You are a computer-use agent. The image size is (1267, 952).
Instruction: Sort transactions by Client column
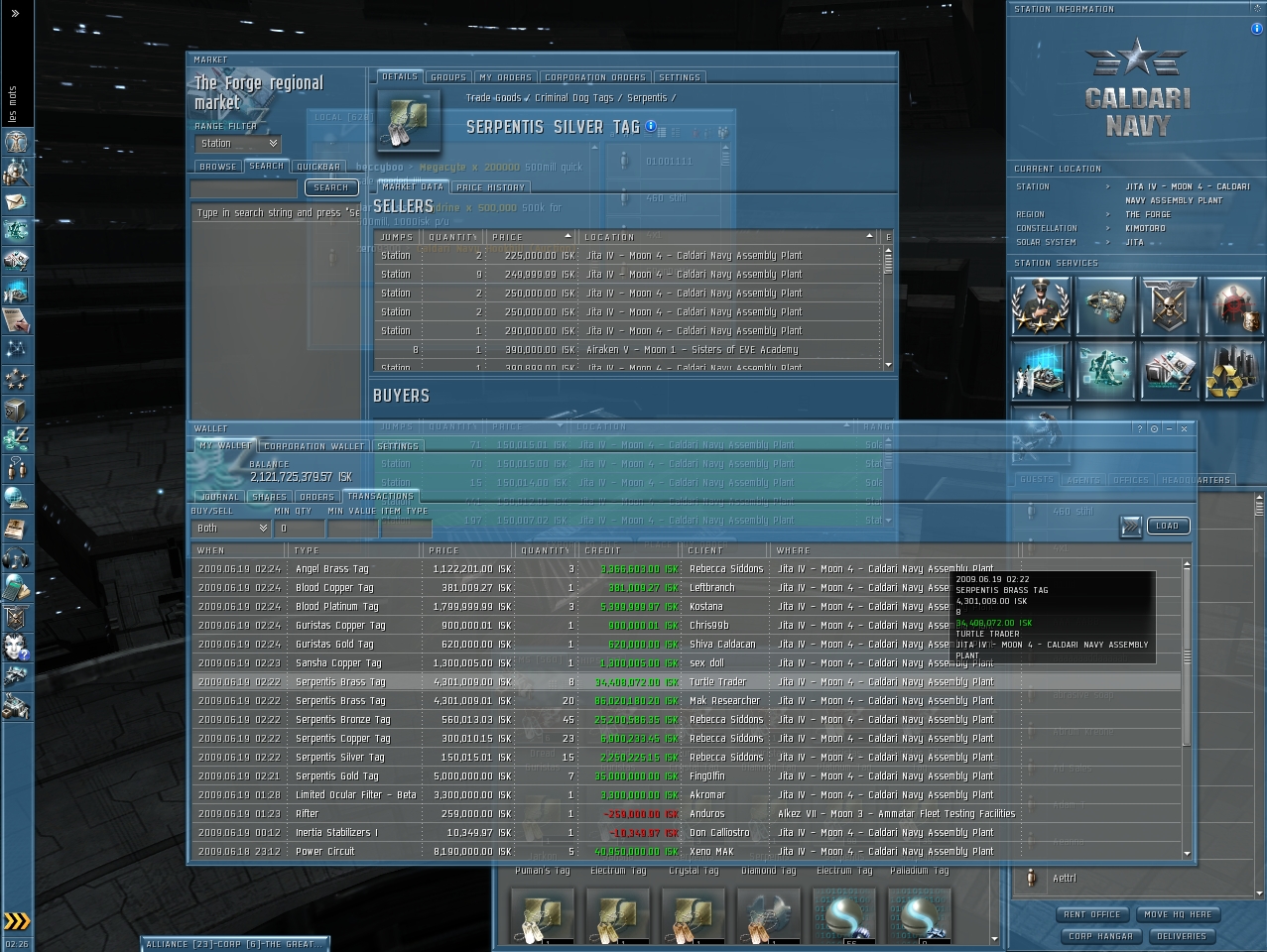tap(725, 550)
